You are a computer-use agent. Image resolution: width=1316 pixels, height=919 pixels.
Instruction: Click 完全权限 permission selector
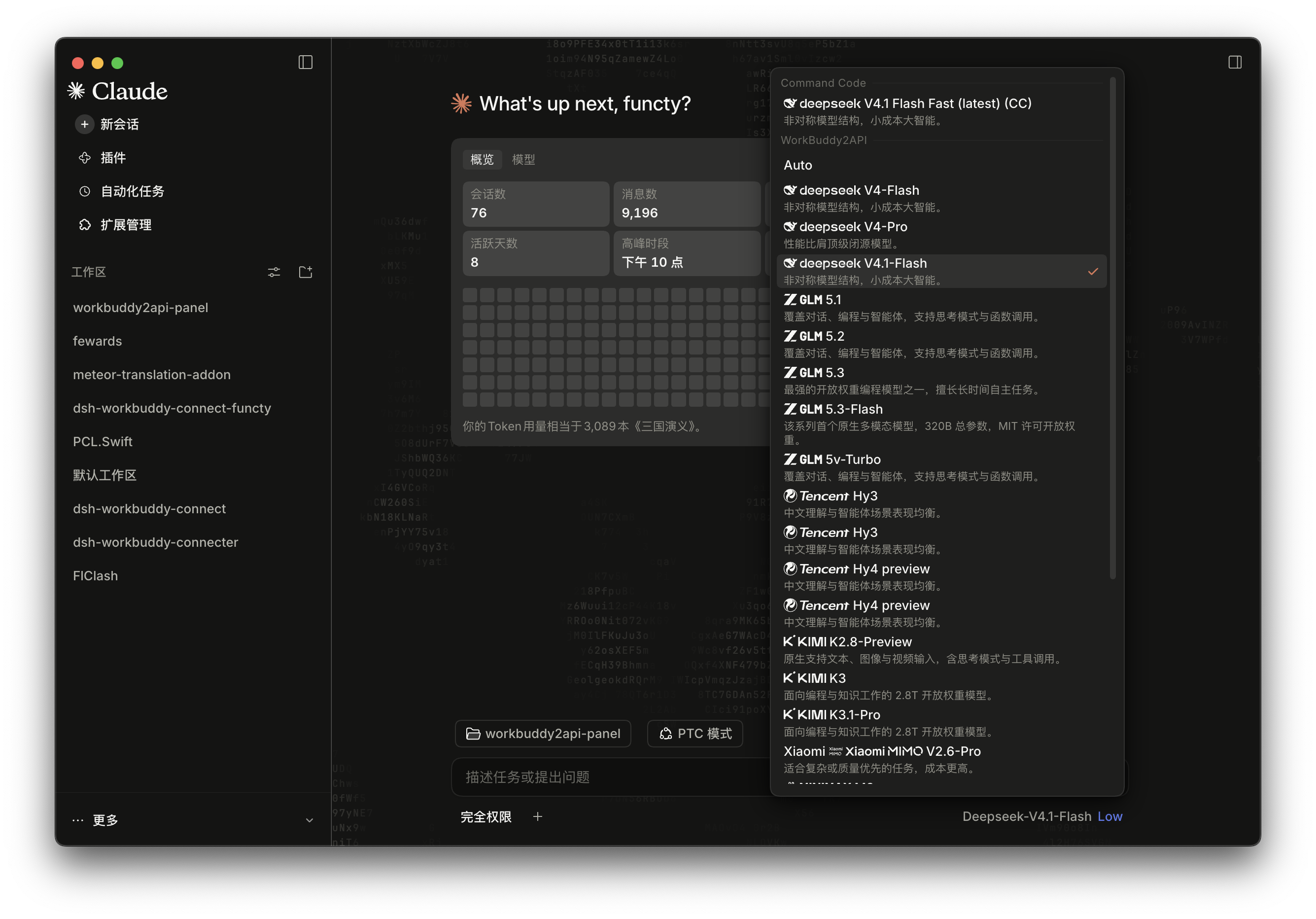[x=486, y=816]
